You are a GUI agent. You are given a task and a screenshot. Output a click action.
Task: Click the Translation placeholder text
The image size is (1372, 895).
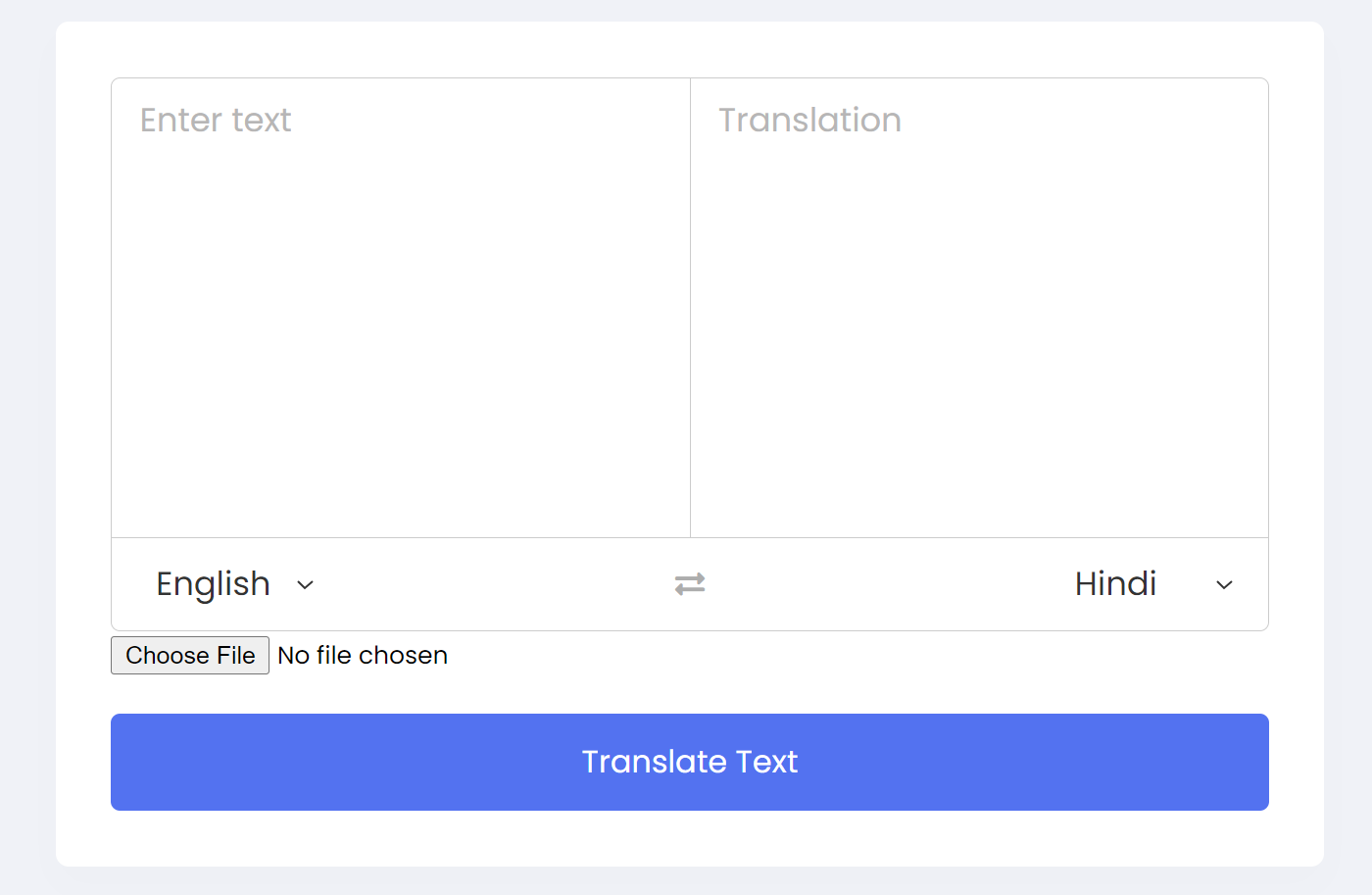tap(810, 120)
